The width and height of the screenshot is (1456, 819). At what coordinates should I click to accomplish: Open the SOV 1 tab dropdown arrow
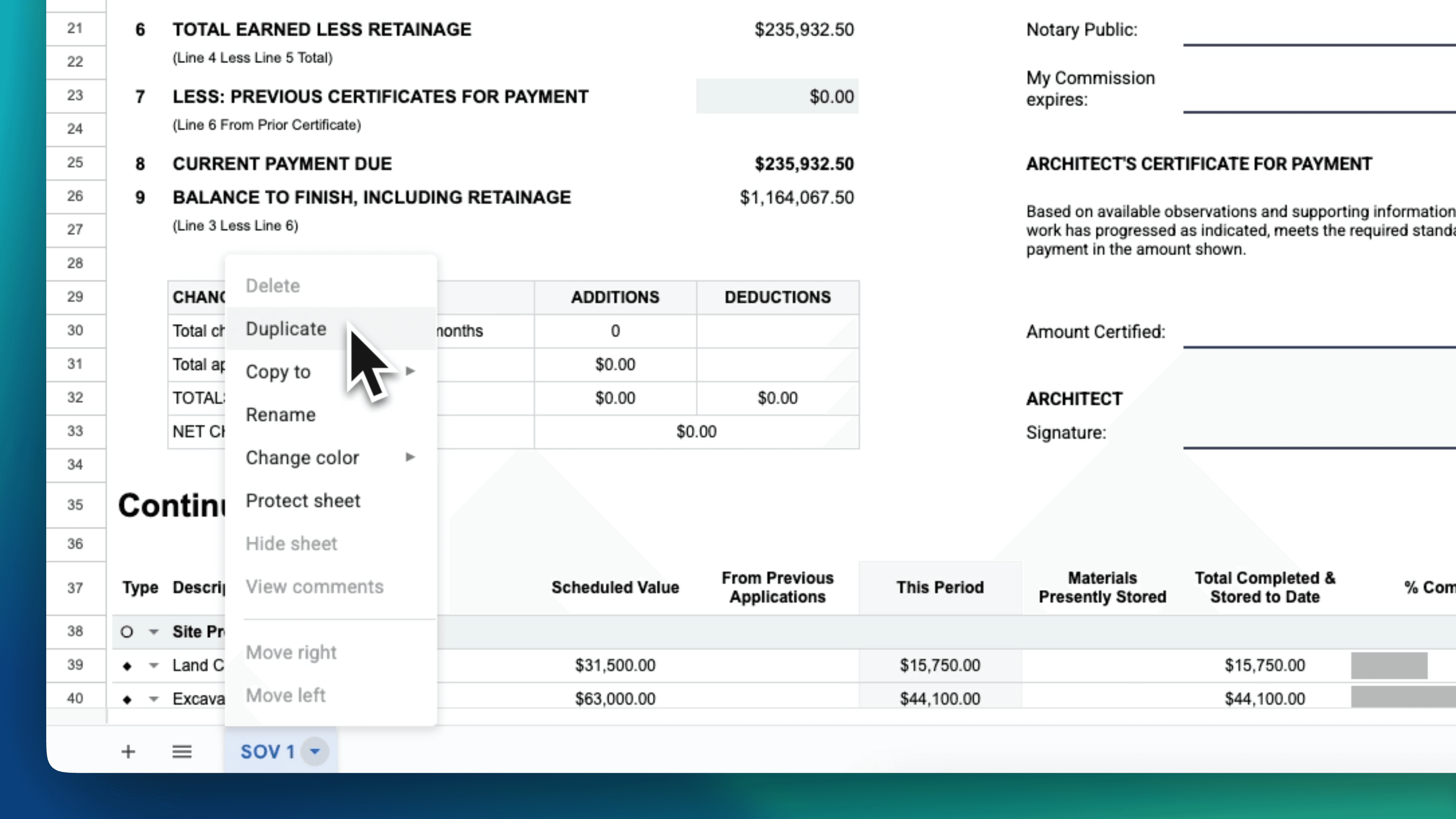[x=315, y=752]
